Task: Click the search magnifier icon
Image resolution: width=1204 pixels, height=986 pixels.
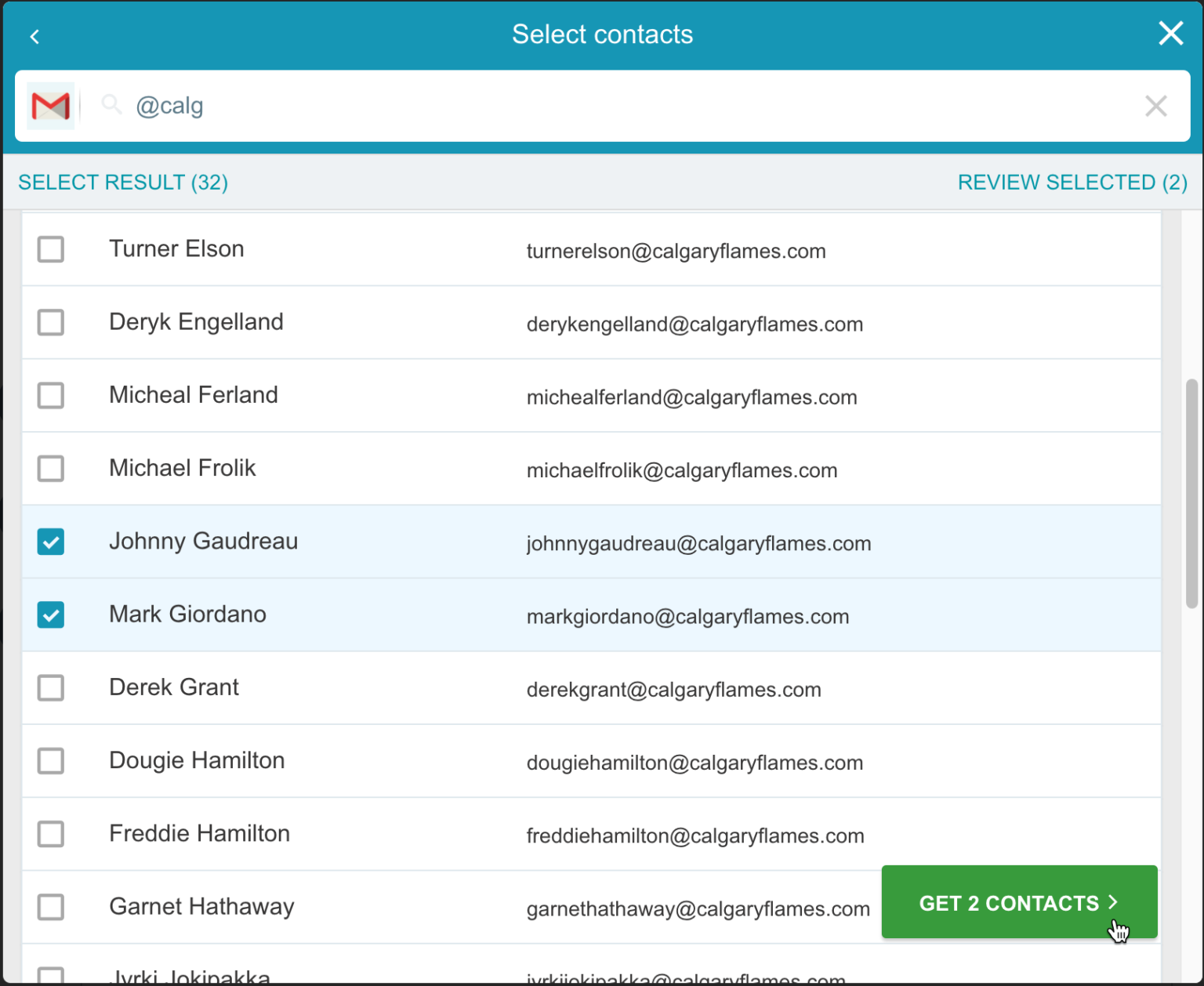Action: (111, 104)
